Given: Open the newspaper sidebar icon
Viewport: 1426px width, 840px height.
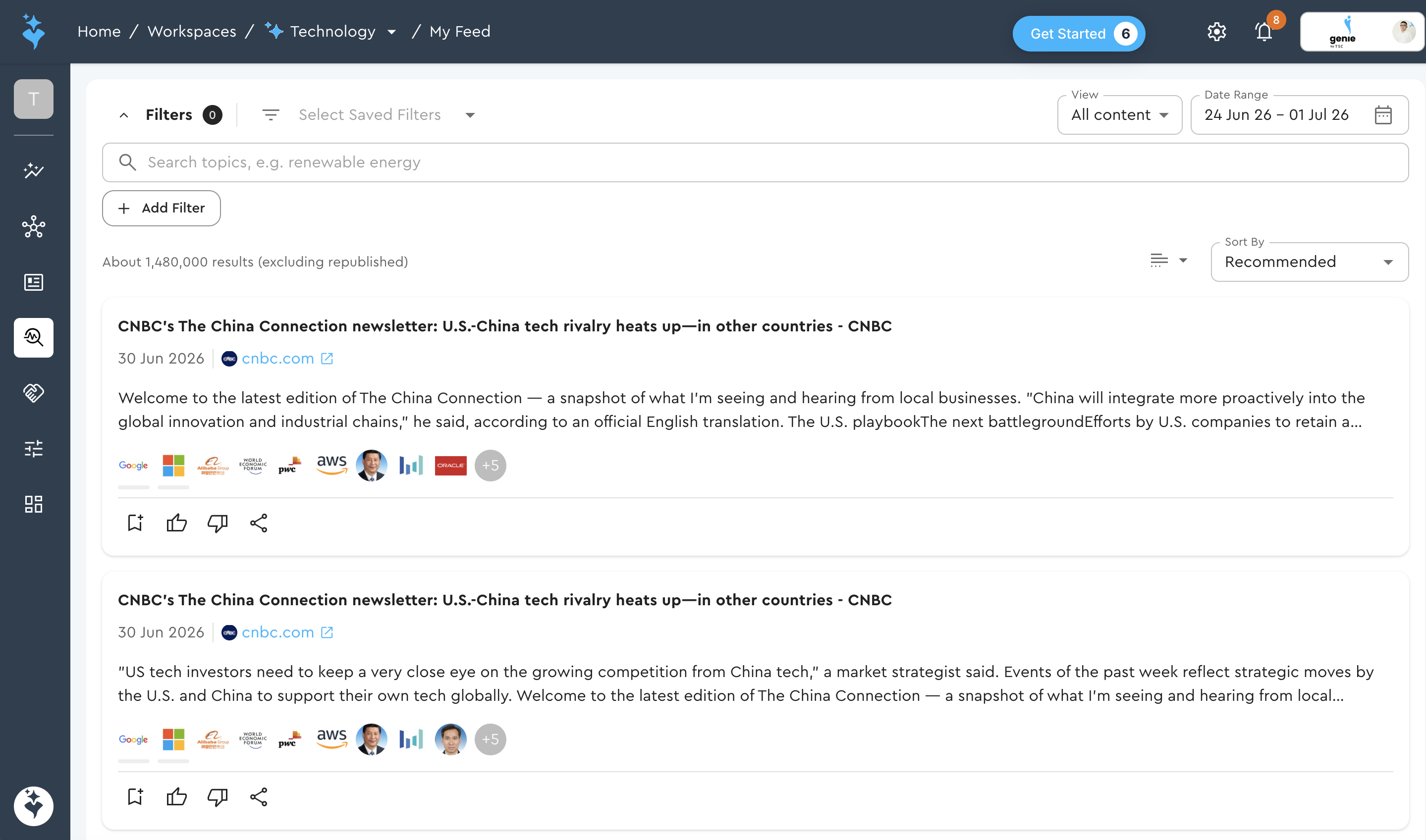Looking at the screenshot, I should pos(33,282).
